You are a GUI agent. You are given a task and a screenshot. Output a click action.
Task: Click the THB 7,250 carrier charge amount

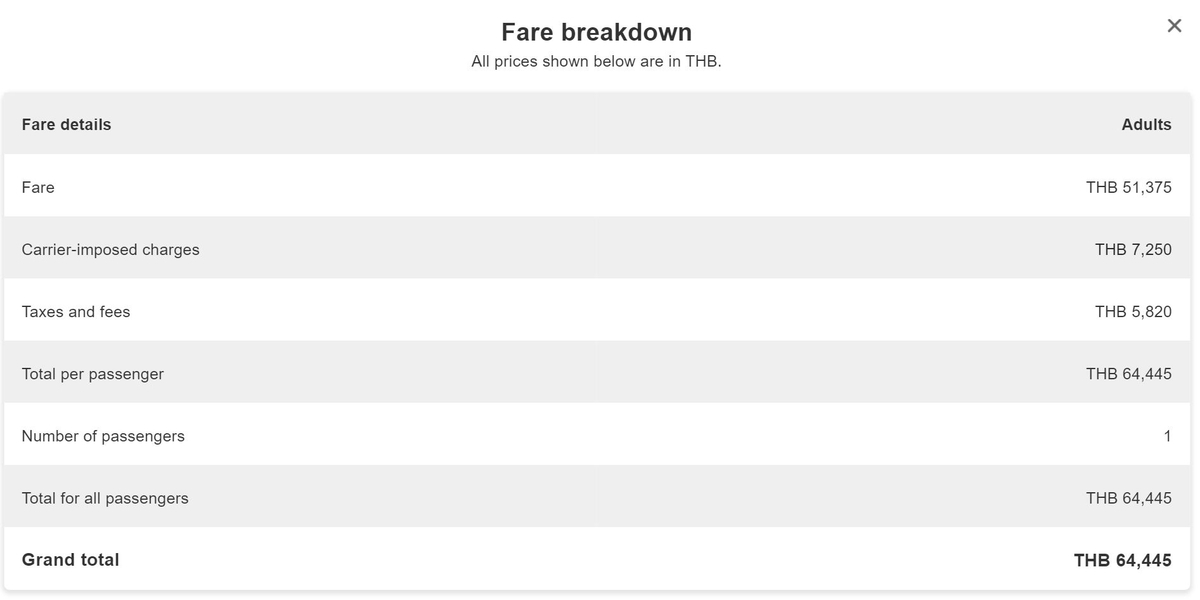(x=1133, y=250)
